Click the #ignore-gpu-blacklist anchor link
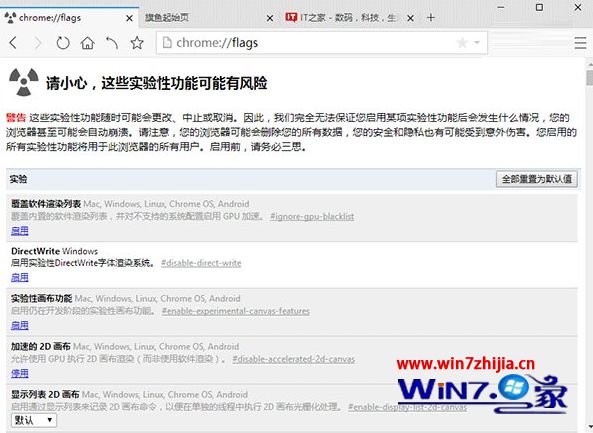Image resolution: width=593 pixels, height=433 pixels. click(312, 216)
